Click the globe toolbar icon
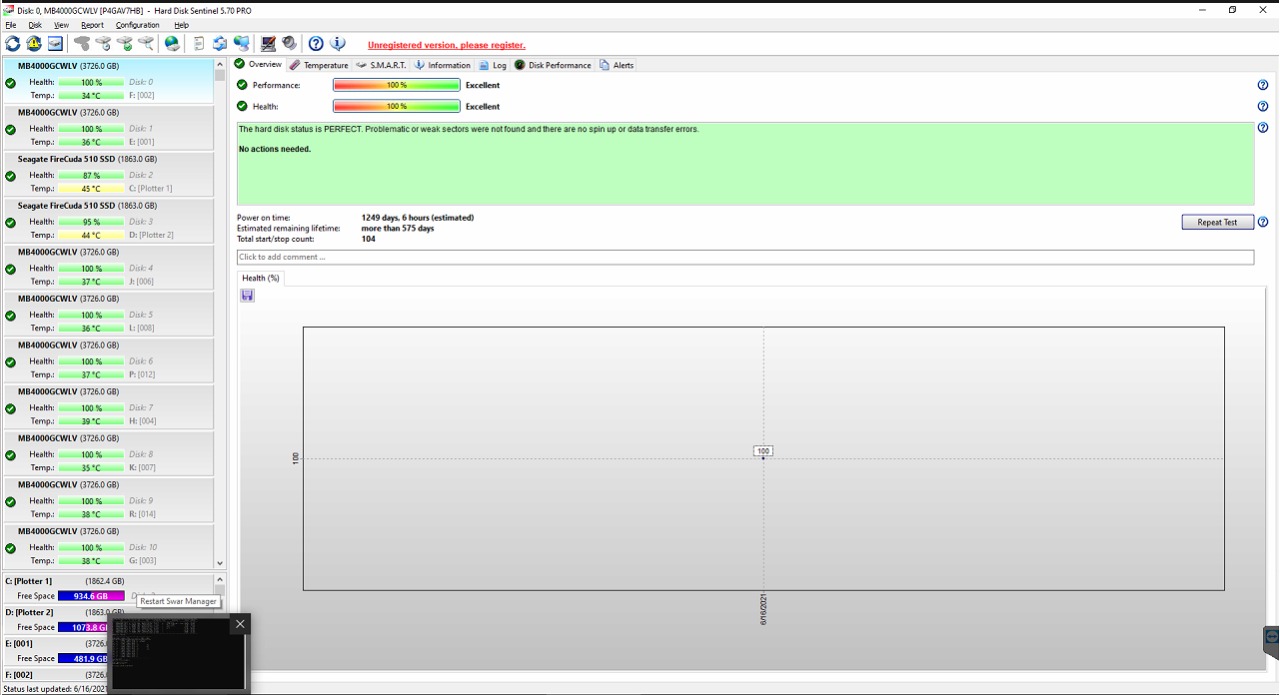The width and height of the screenshot is (1280, 695). point(172,44)
